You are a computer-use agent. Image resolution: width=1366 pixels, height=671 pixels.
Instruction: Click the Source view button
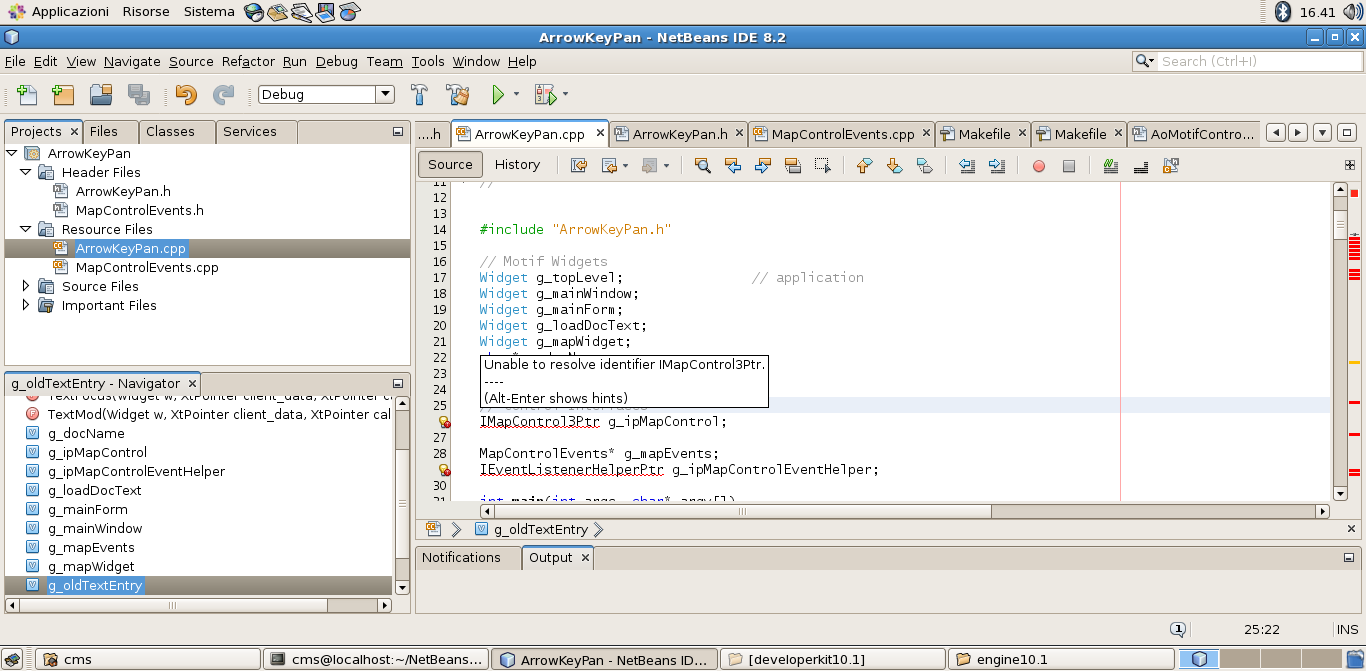450,165
